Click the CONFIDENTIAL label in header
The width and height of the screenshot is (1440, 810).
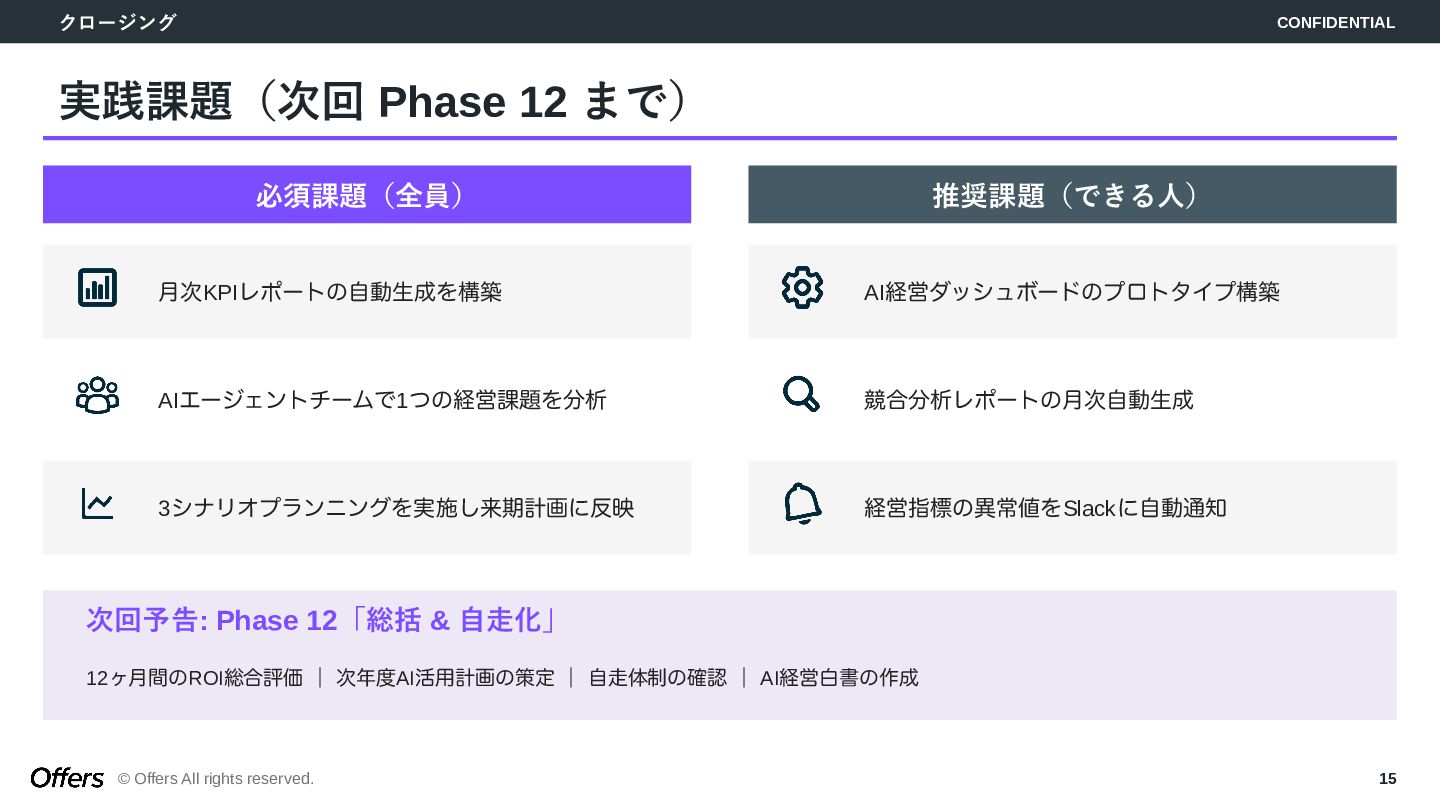1335,22
